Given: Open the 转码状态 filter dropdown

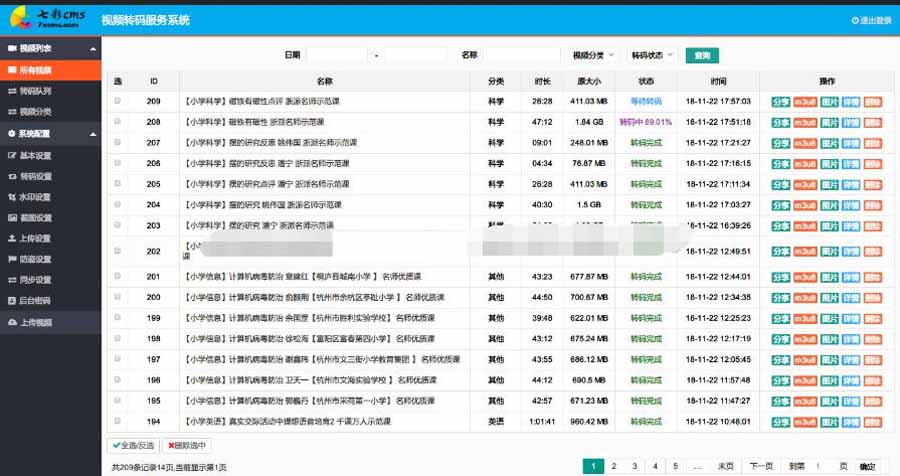Looking at the screenshot, I should [652, 55].
